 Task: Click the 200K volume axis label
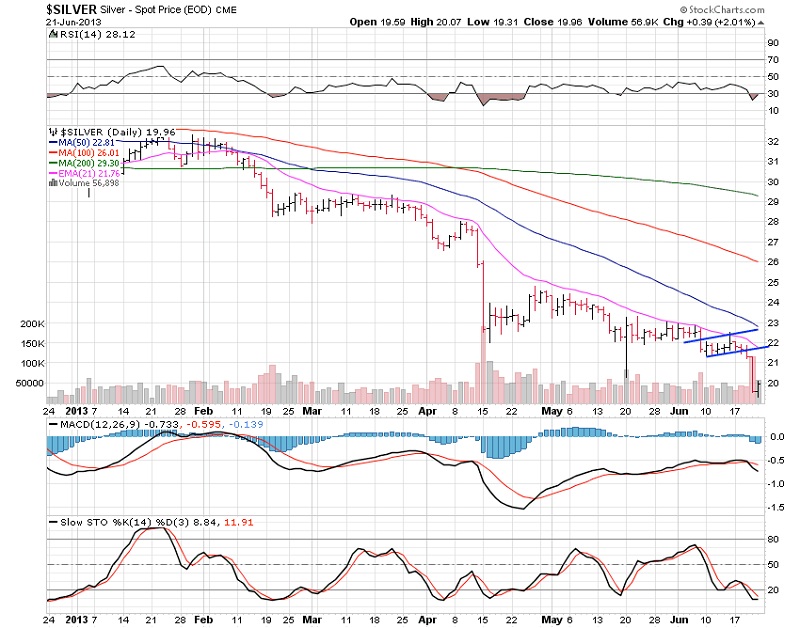(x=33, y=323)
